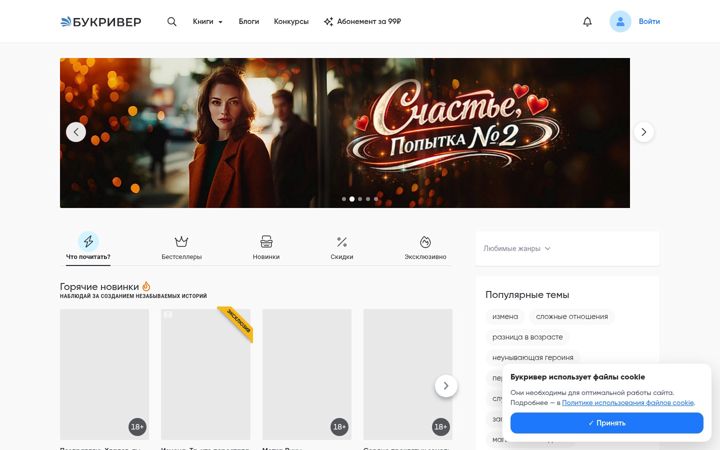Open the Счастье, Попытка №2 banner
This screenshot has height=450, width=720.
pyautogui.click(x=345, y=133)
